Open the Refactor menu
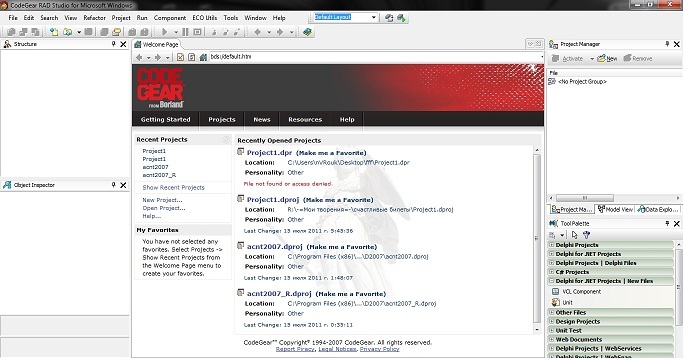Image resolution: width=684 pixels, height=360 pixels. 94,18
